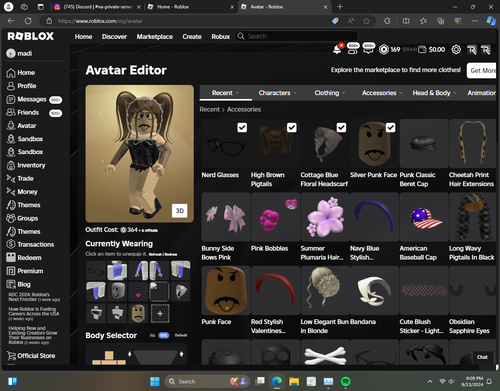Go to sidebar Home house icon
The image size is (500, 391).
click(x=11, y=73)
